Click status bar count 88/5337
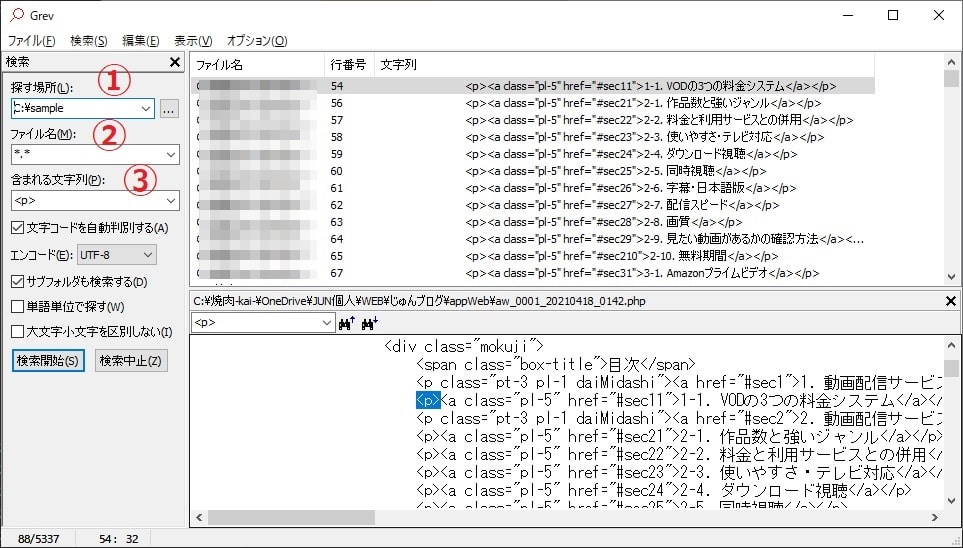 click(x=39, y=539)
